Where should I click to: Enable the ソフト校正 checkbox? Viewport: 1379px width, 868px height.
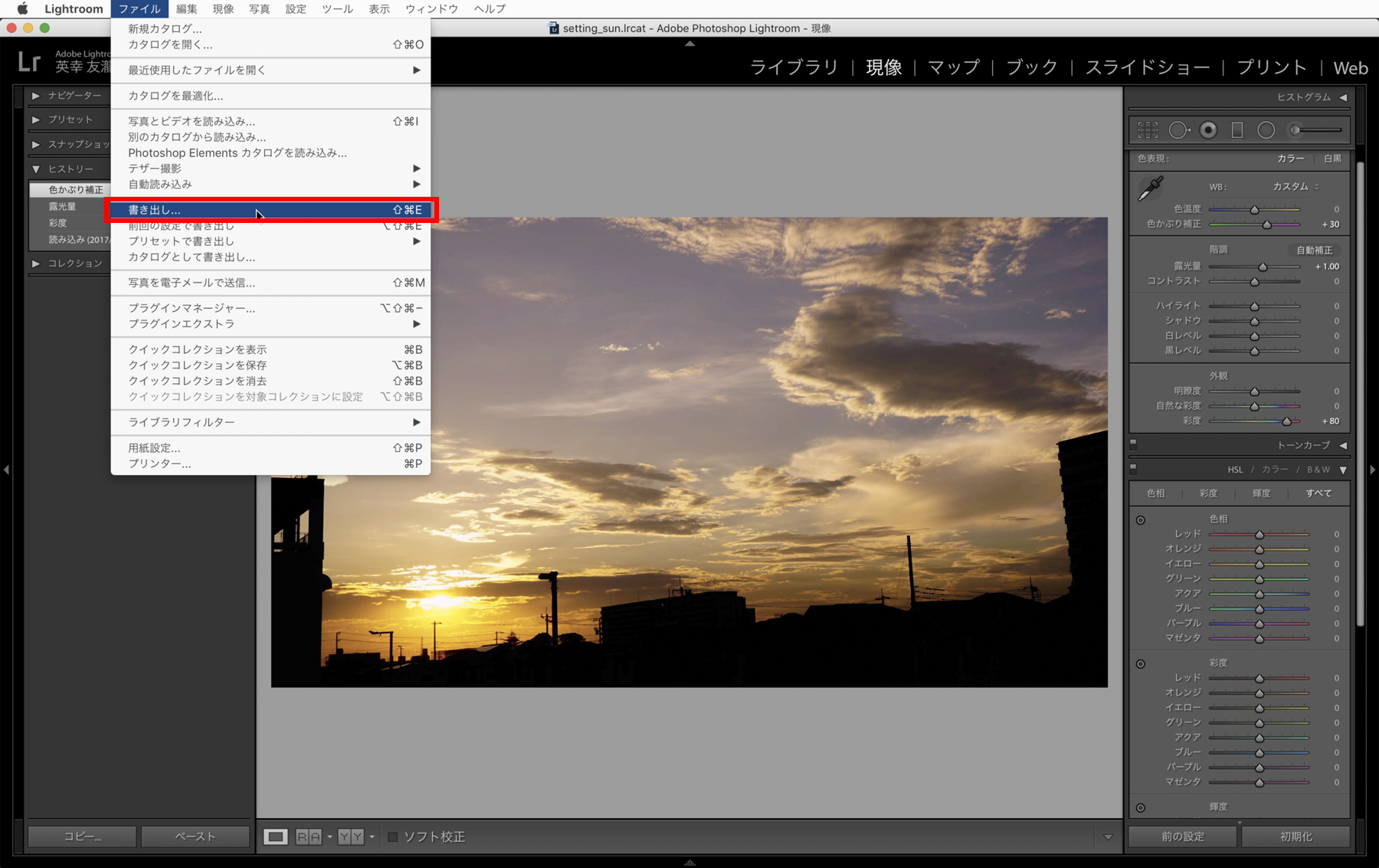click(x=392, y=837)
